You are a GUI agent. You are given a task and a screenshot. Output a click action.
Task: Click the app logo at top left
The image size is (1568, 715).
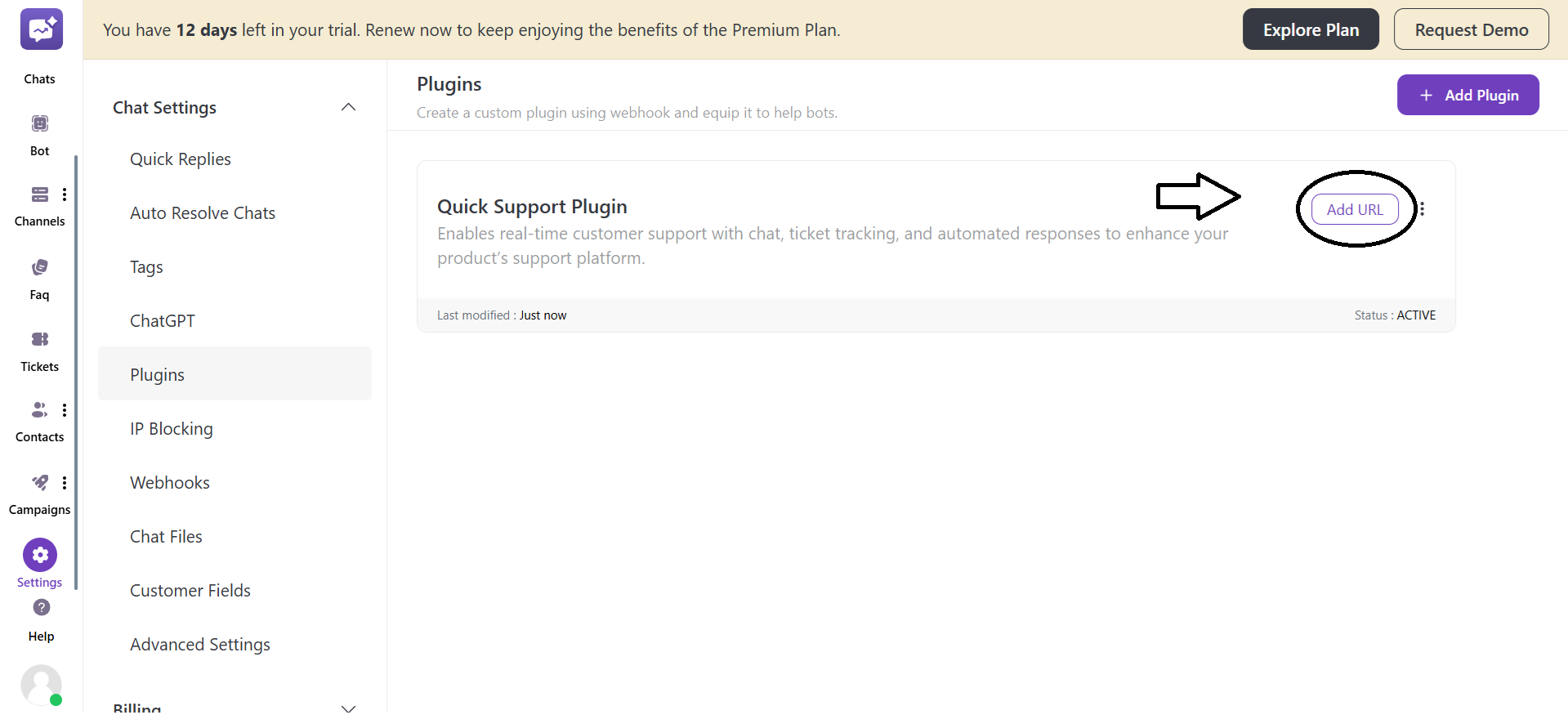tap(41, 29)
